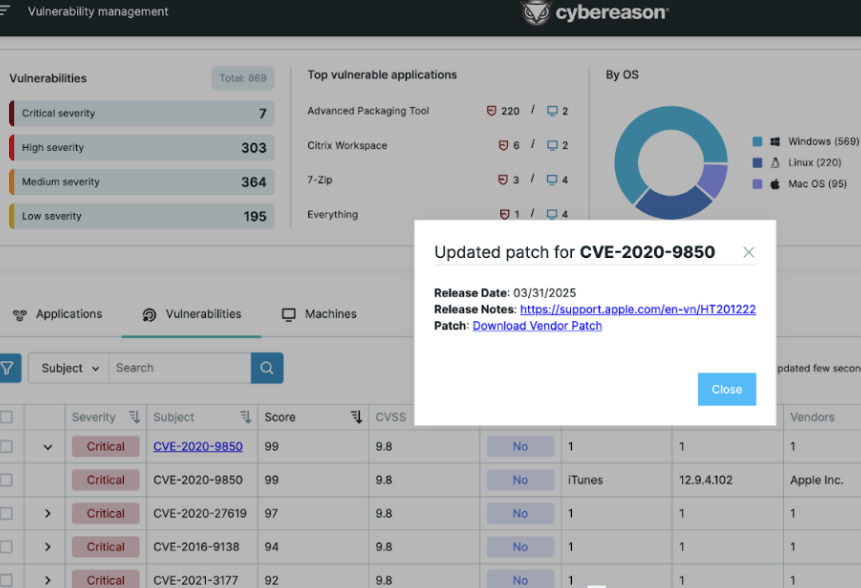This screenshot has width=861, height=588.
Task: Open the Machines tab
Action: (x=319, y=314)
